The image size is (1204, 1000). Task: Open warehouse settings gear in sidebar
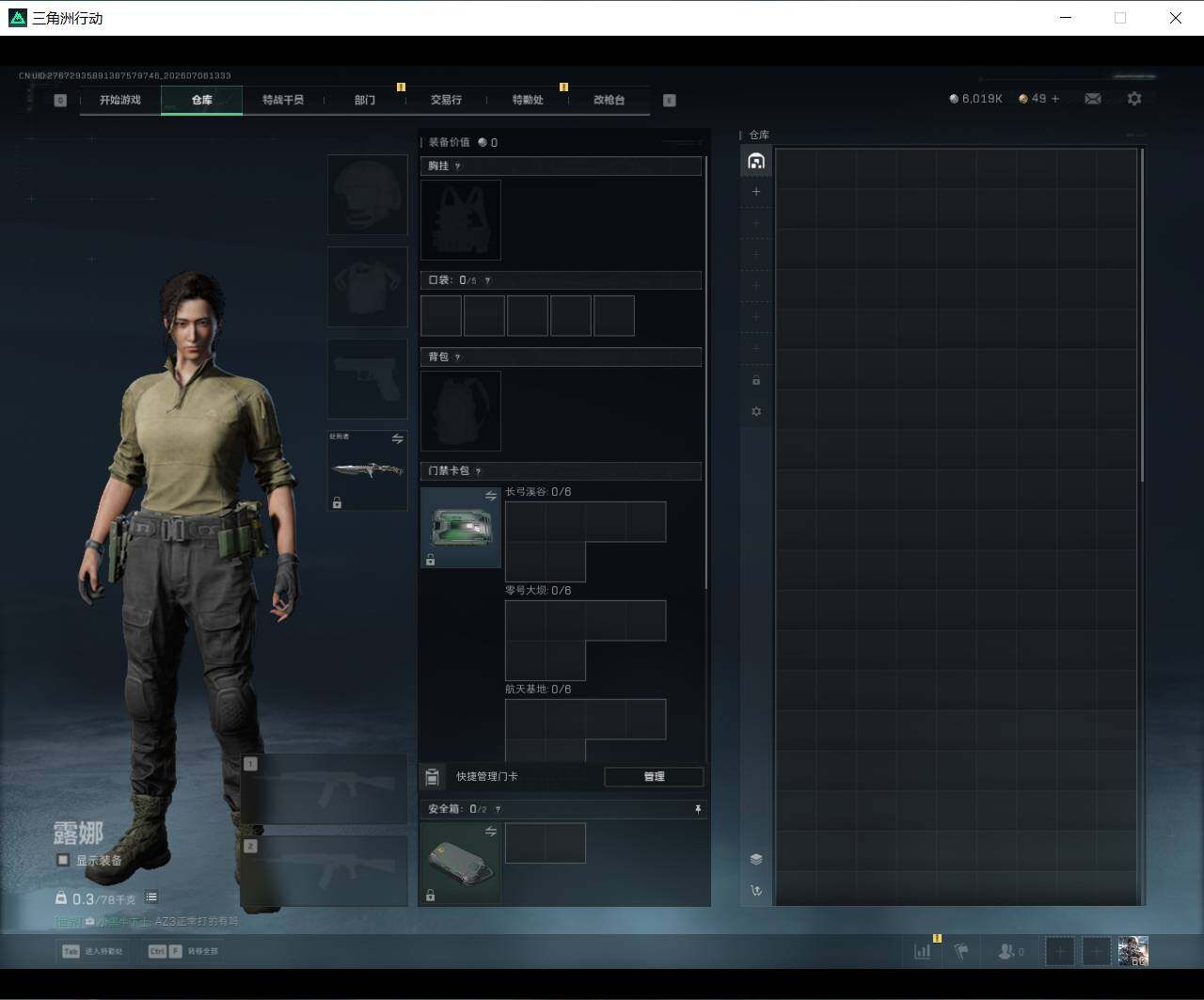(x=755, y=411)
